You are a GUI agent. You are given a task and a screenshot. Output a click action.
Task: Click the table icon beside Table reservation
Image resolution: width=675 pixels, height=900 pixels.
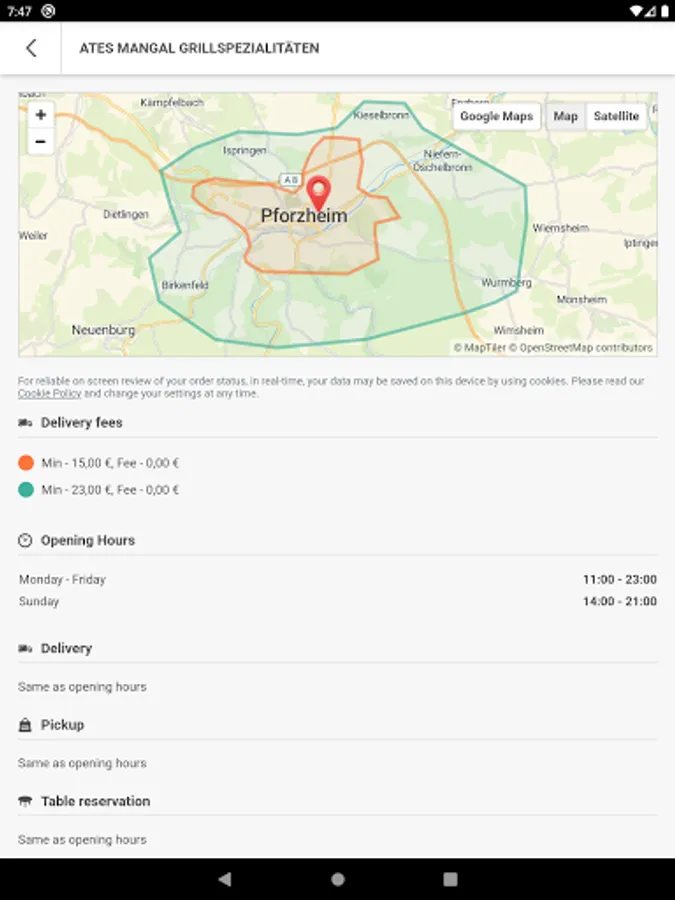25,801
